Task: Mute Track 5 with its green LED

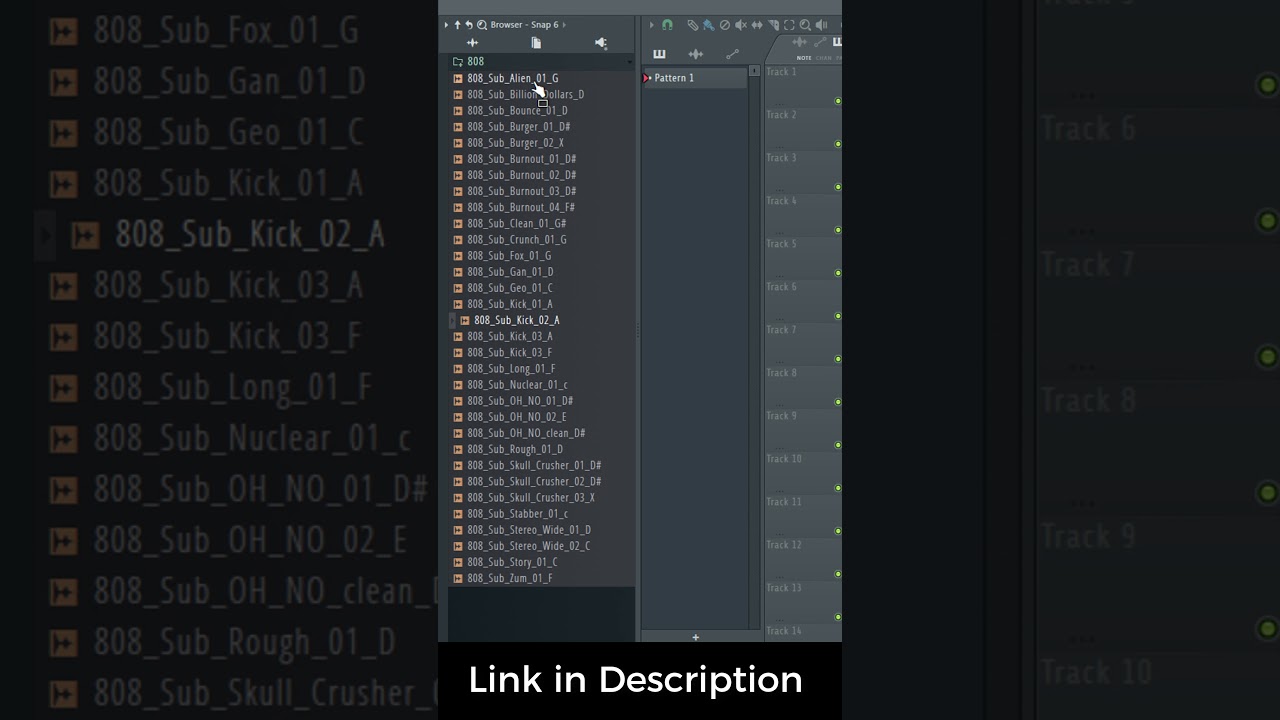Action: coord(838,273)
